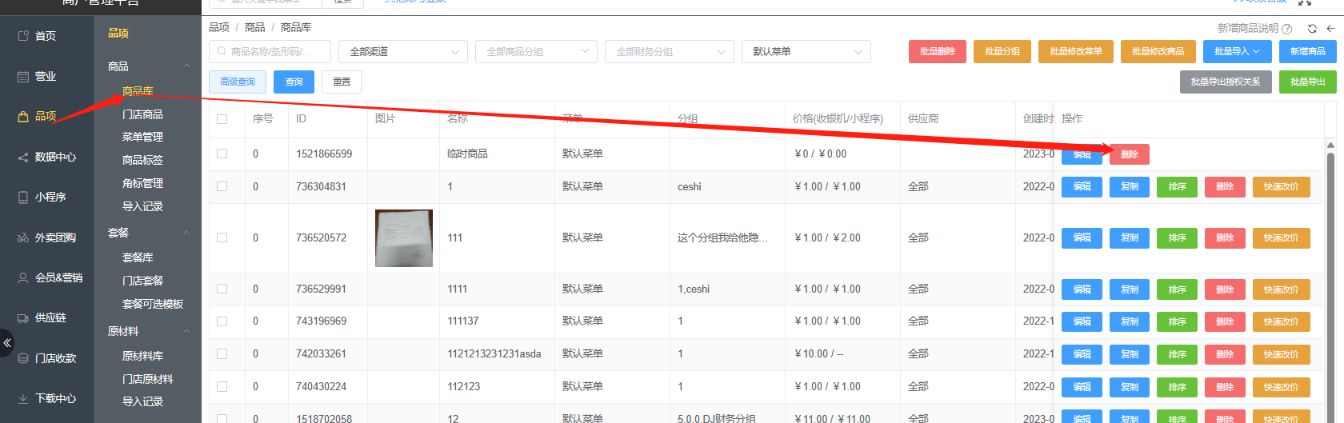Select 菜单管理 in the submenu
Screen dimensions: 1344x423
pyautogui.click(x=143, y=137)
